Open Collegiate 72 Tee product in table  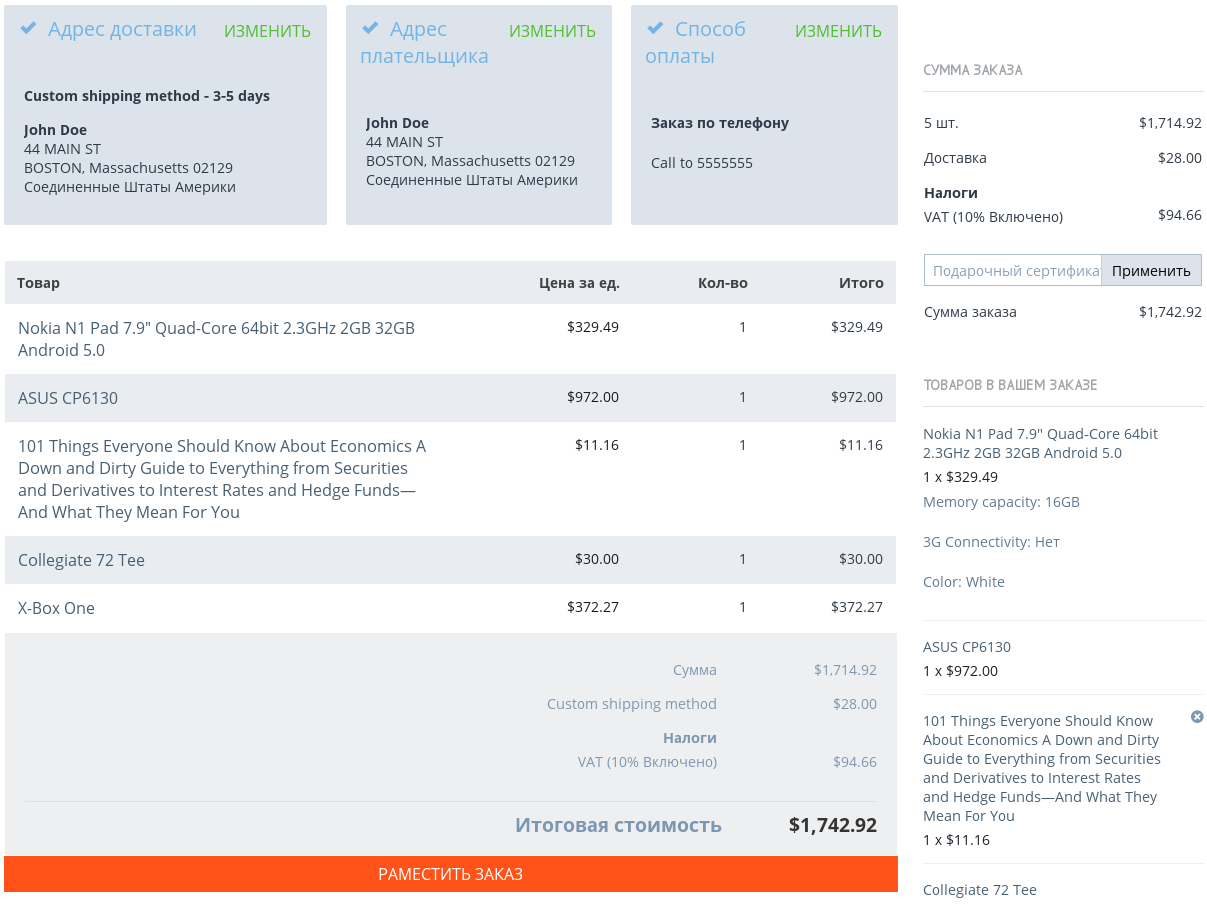pos(81,560)
